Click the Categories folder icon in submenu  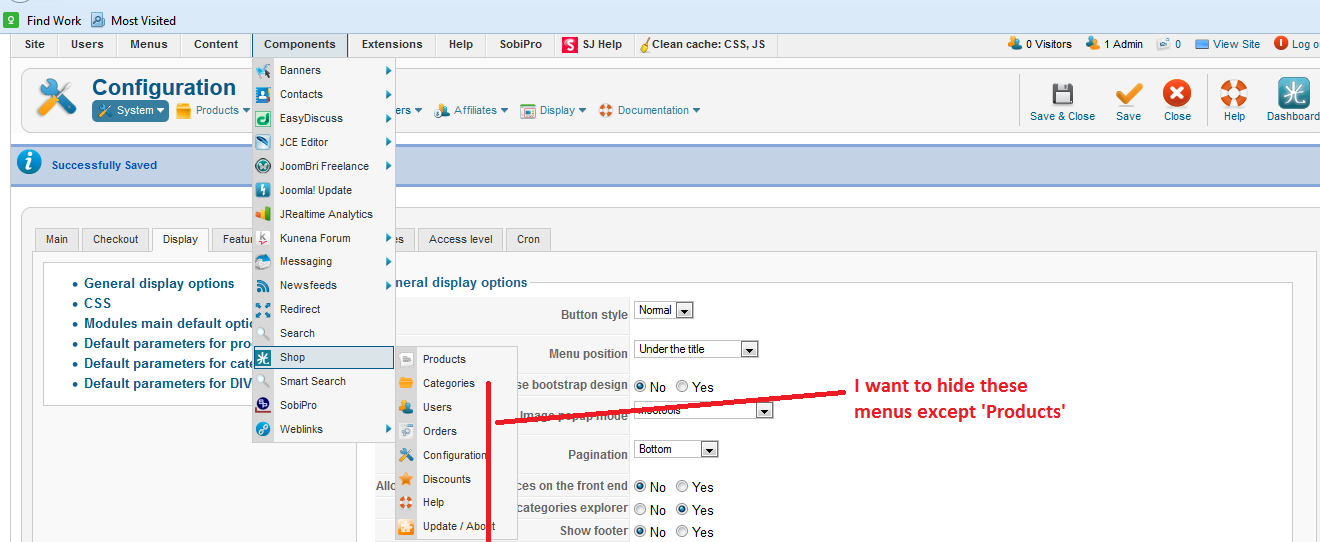point(406,384)
